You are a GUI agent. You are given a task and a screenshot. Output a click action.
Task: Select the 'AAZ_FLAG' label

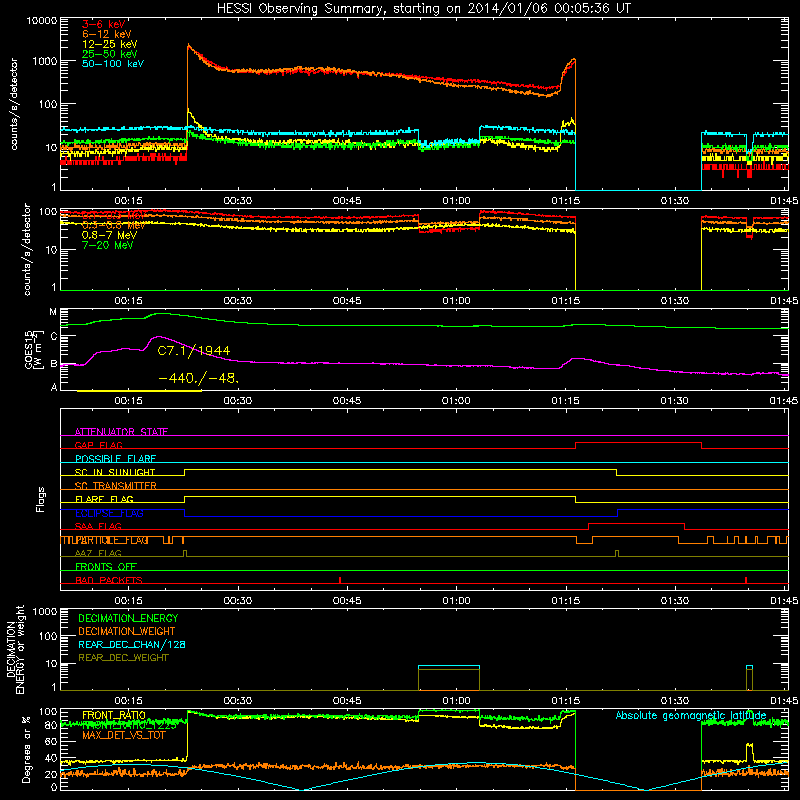pyautogui.click(x=98, y=553)
